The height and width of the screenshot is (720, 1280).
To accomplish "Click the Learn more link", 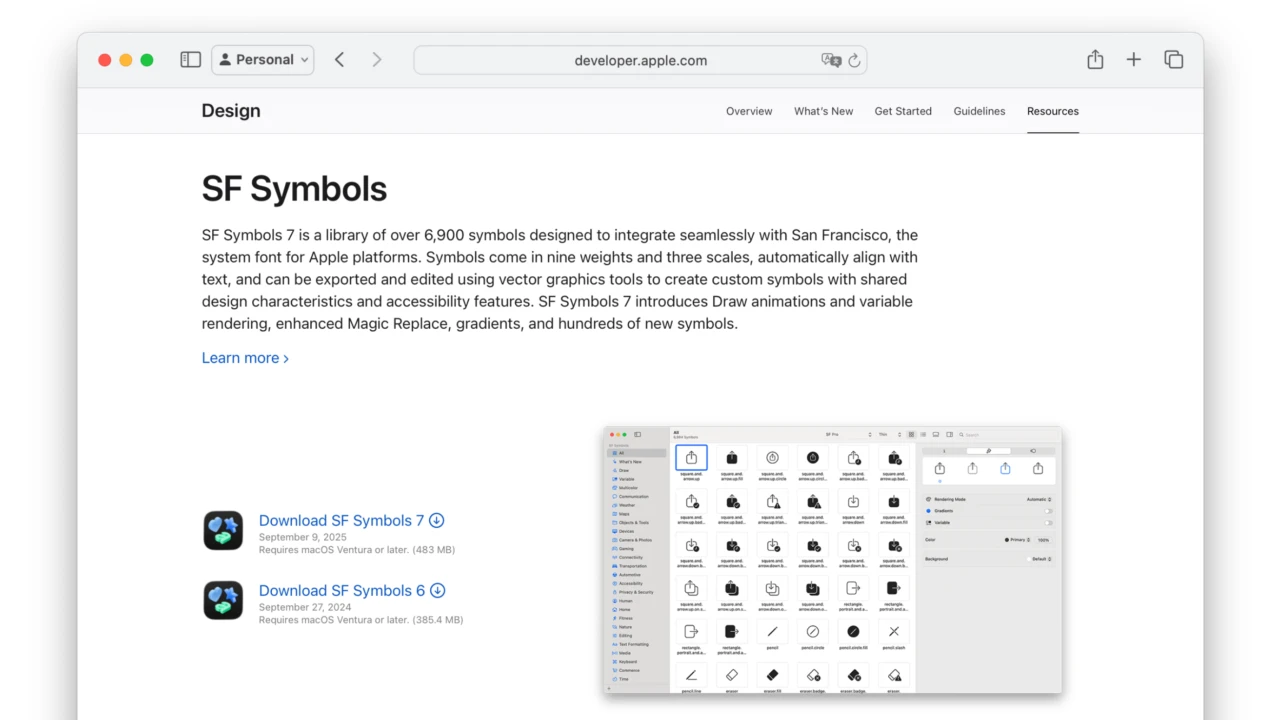I will [240, 357].
